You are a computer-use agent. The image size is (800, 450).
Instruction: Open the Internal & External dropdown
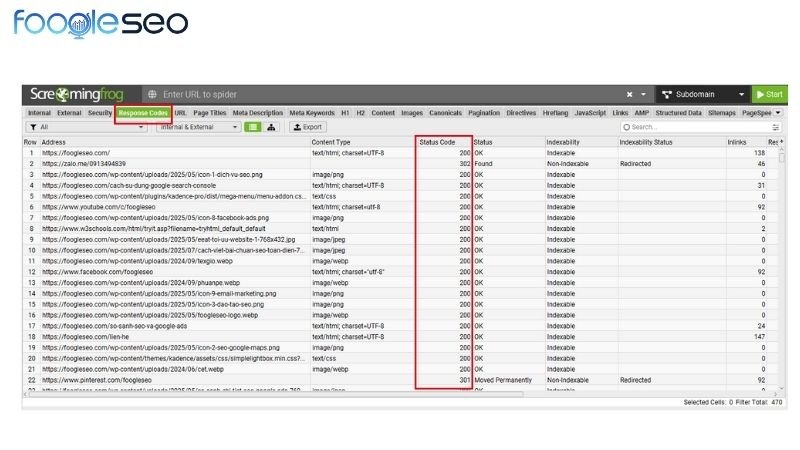[198, 127]
